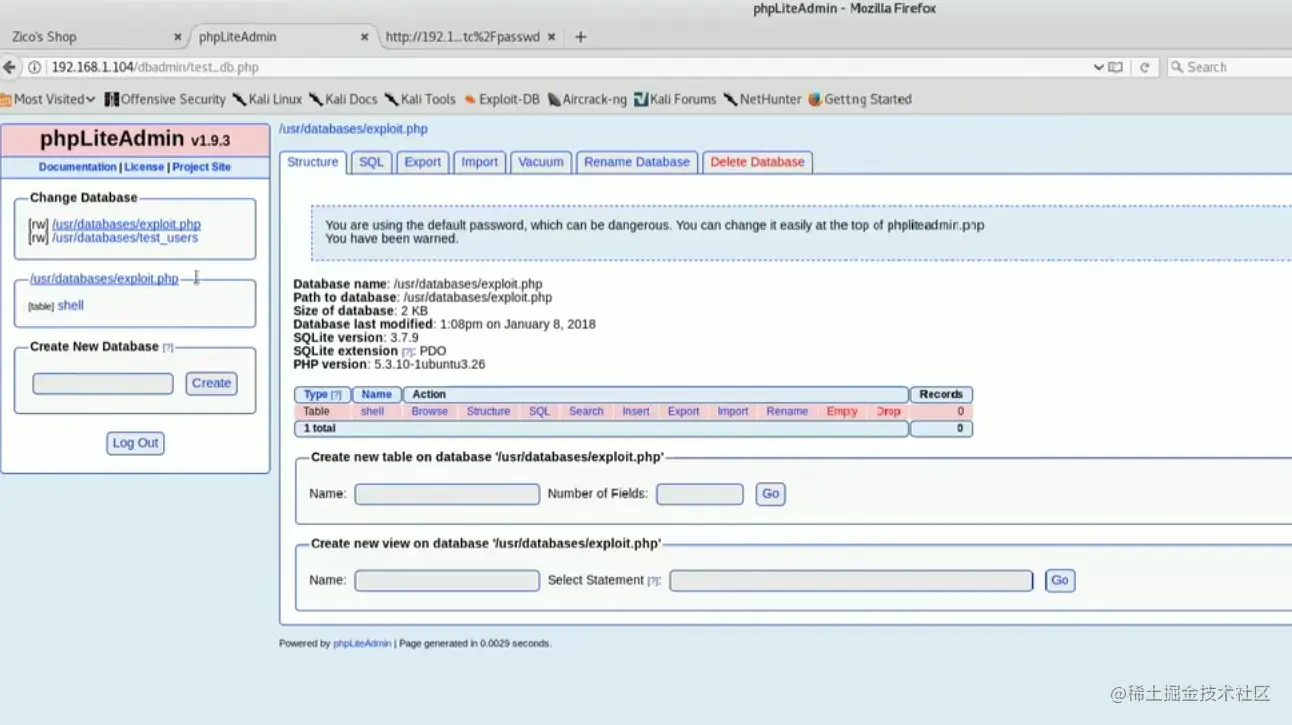Click Go button for create new table
This screenshot has height=725, width=1292.
tap(770, 494)
